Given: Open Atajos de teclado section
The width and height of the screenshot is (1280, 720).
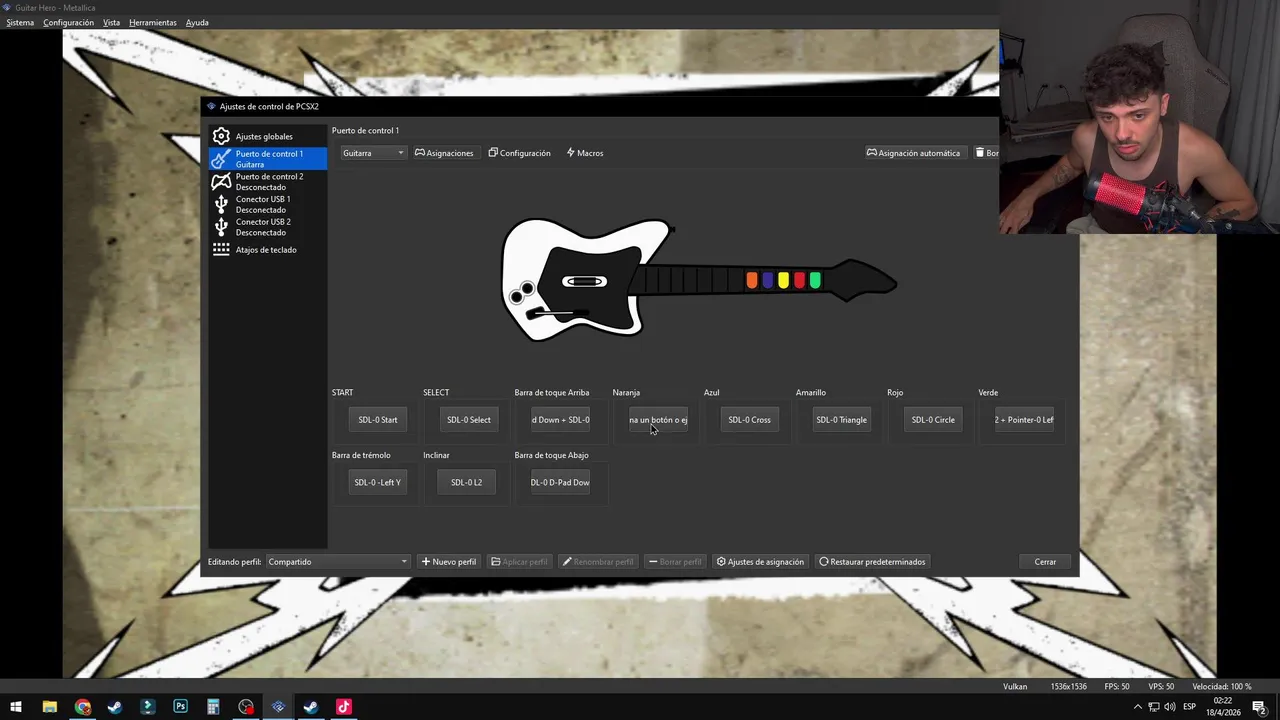Looking at the screenshot, I should 267,250.
